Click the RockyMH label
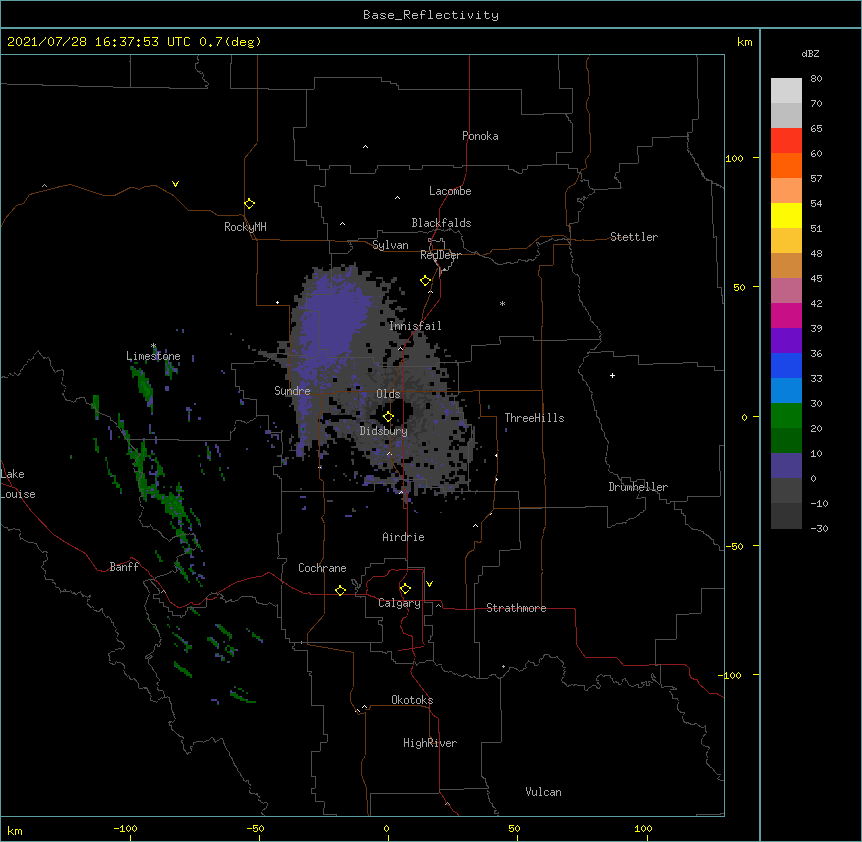This screenshot has height=842, width=862. 245,227
